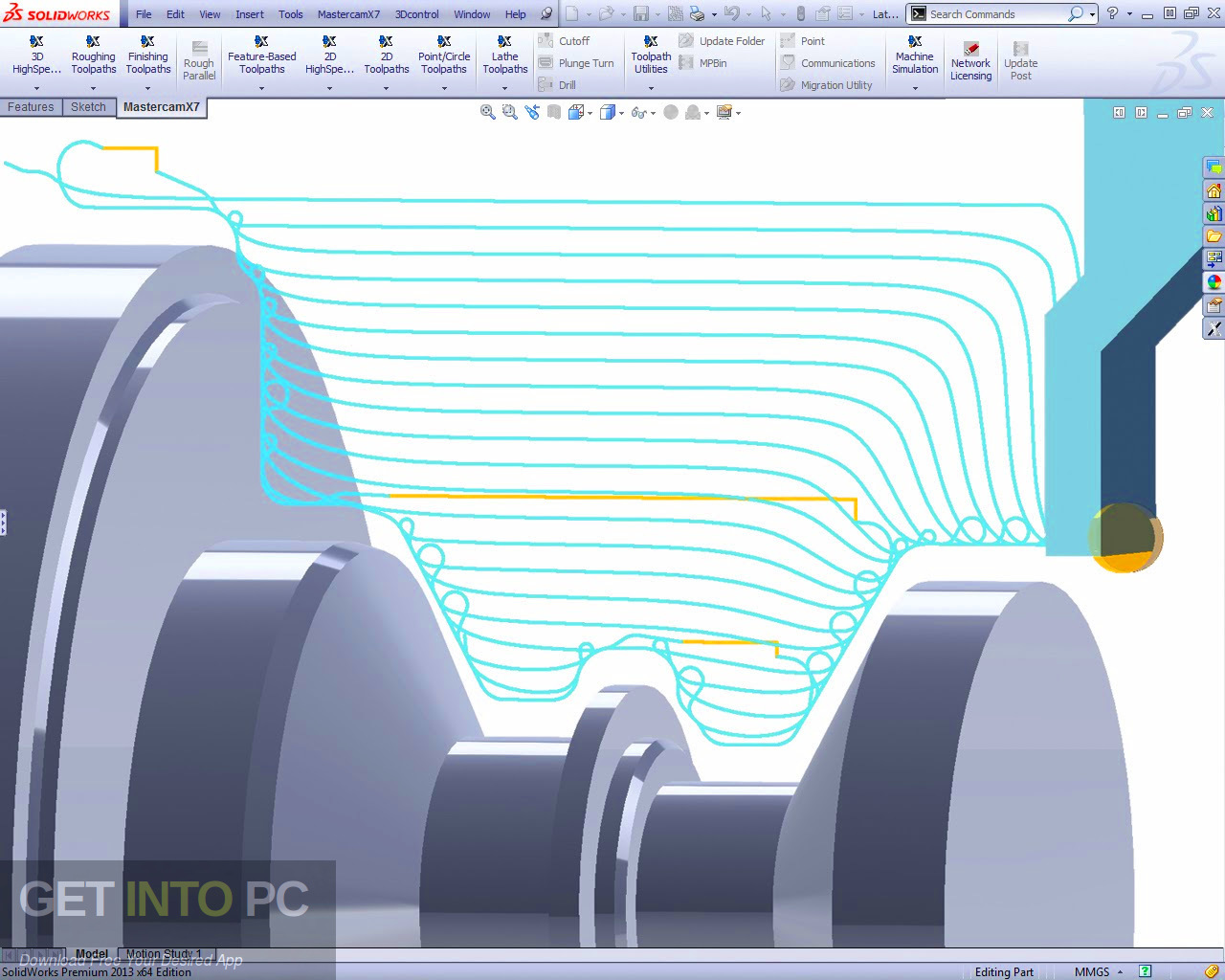Launch Machine Simulation
Screen dimensions: 1225x980
pyautogui.click(x=915, y=55)
